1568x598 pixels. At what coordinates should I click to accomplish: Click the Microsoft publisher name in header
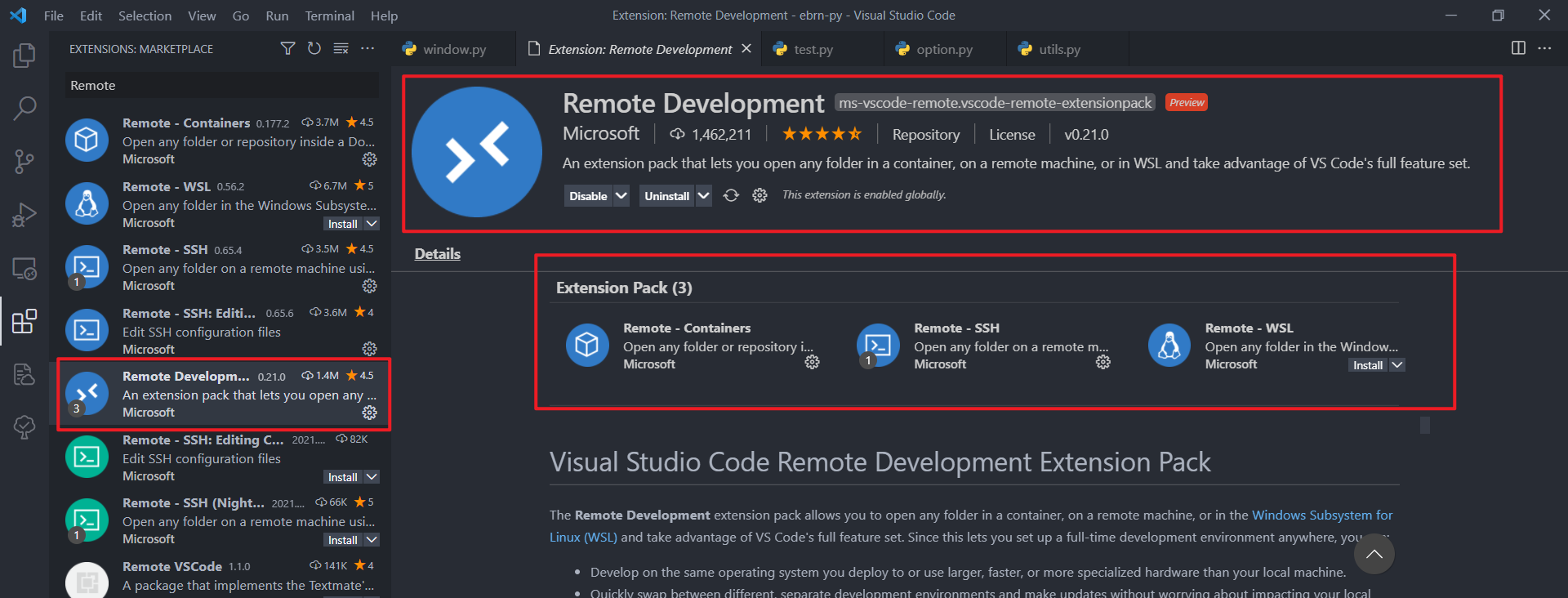(601, 133)
